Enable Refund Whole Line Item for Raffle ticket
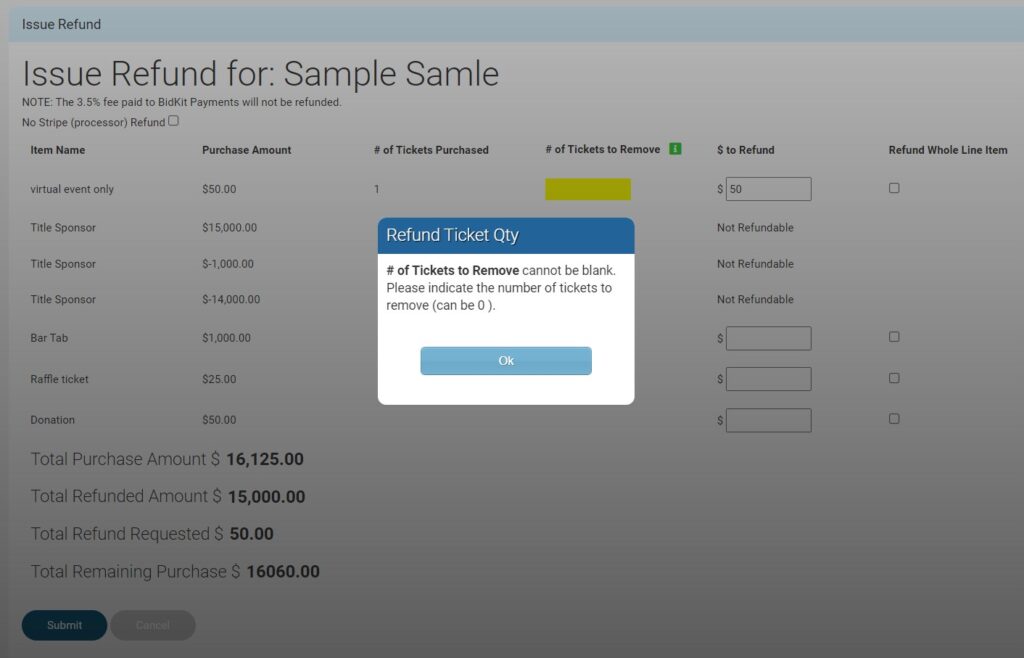 coord(894,378)
